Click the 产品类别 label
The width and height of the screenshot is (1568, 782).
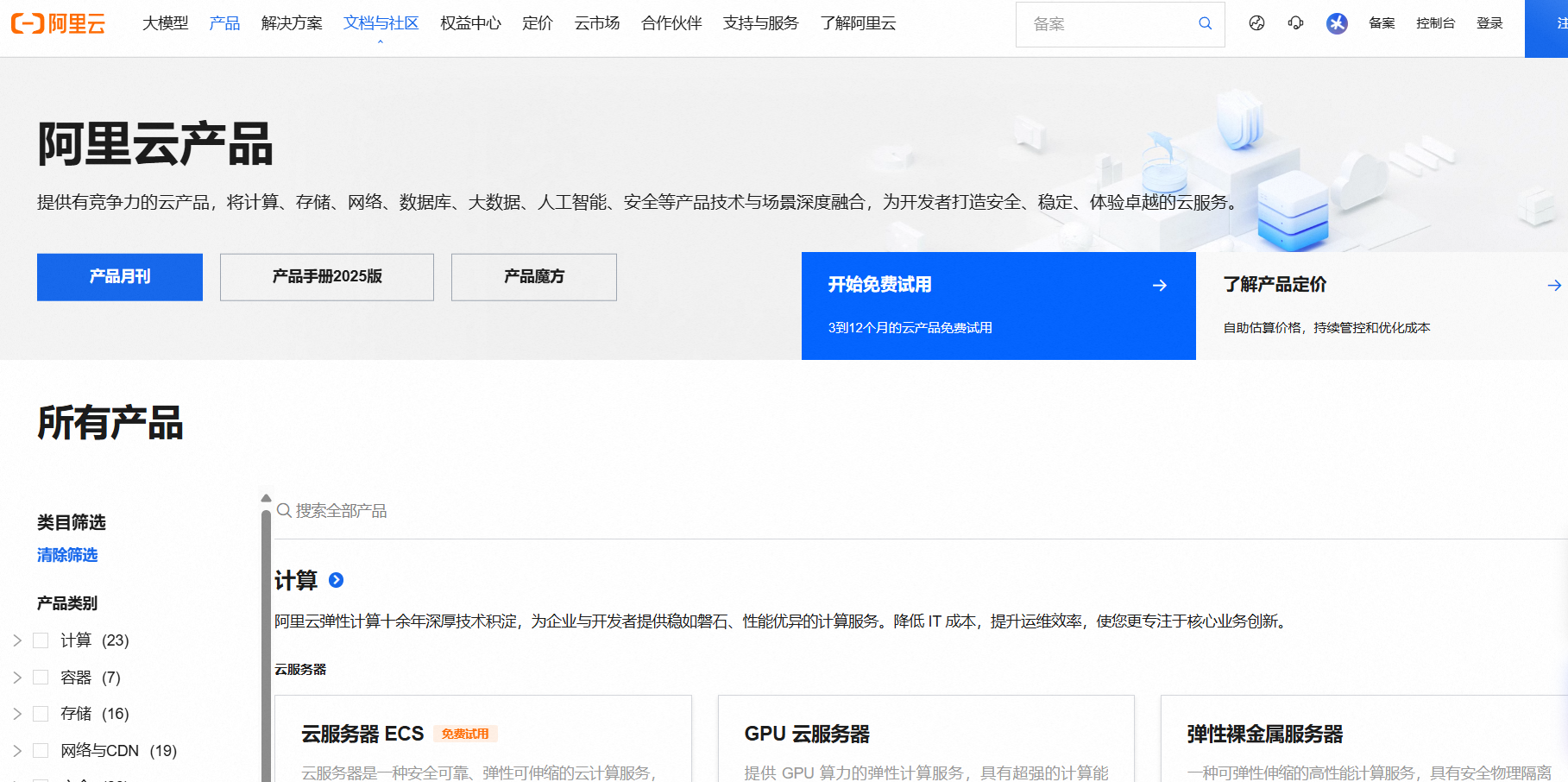tap(67, 603)
